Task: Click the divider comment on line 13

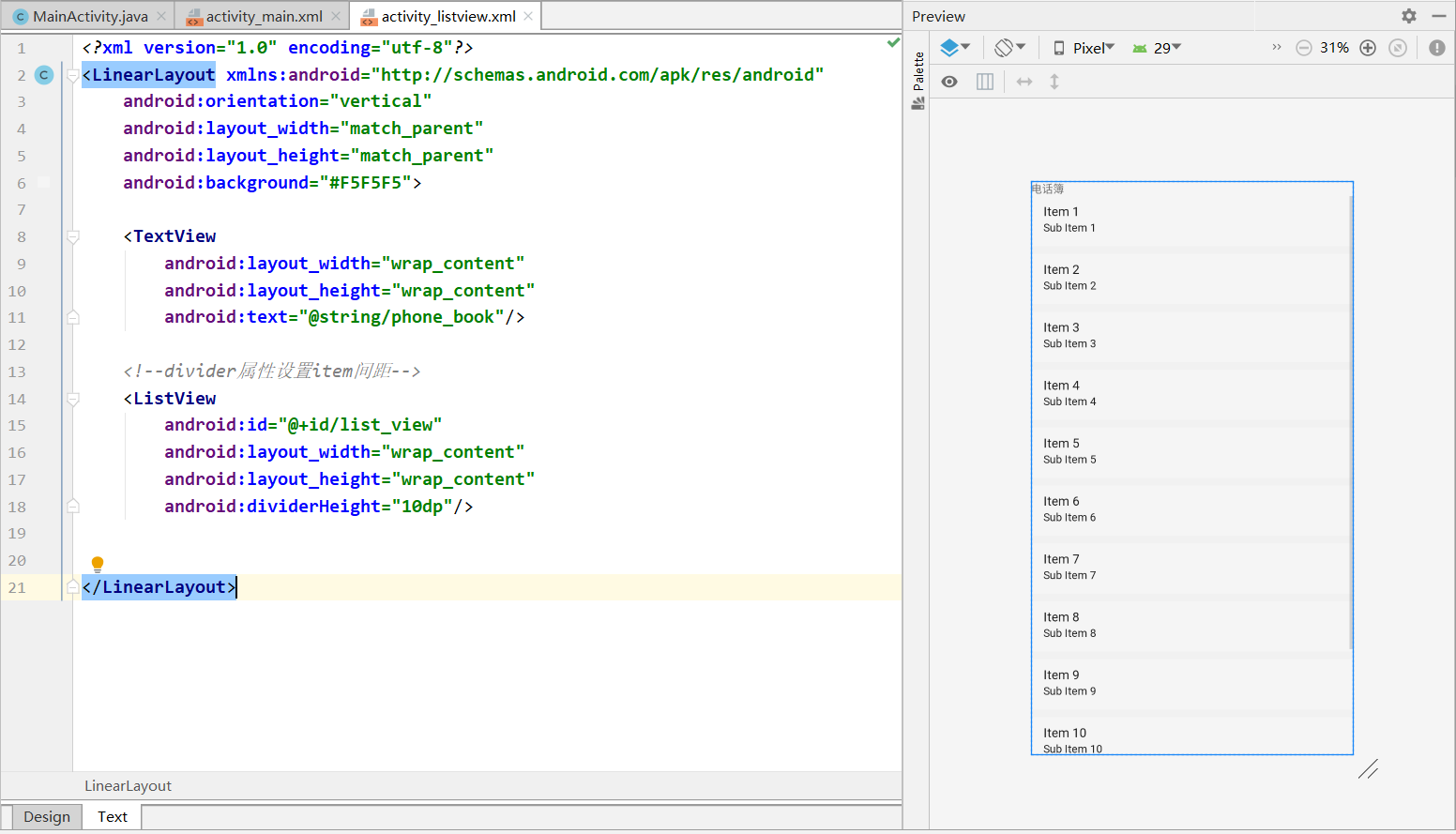Action: (272, 372)
